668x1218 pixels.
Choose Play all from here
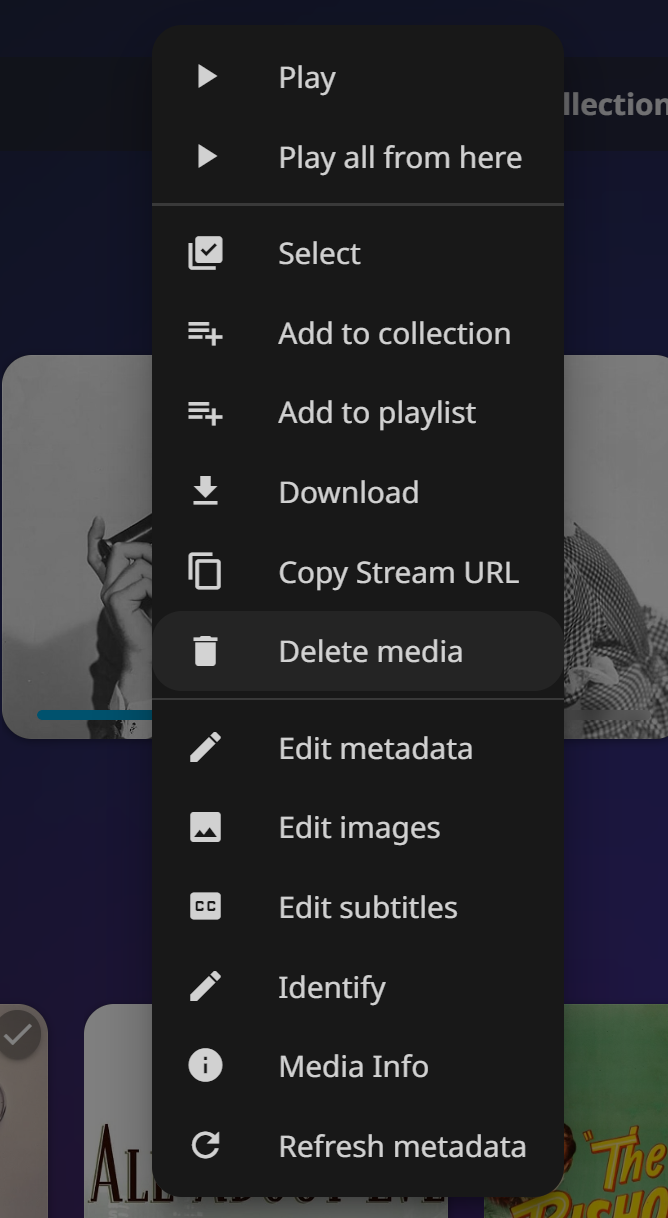400,157
